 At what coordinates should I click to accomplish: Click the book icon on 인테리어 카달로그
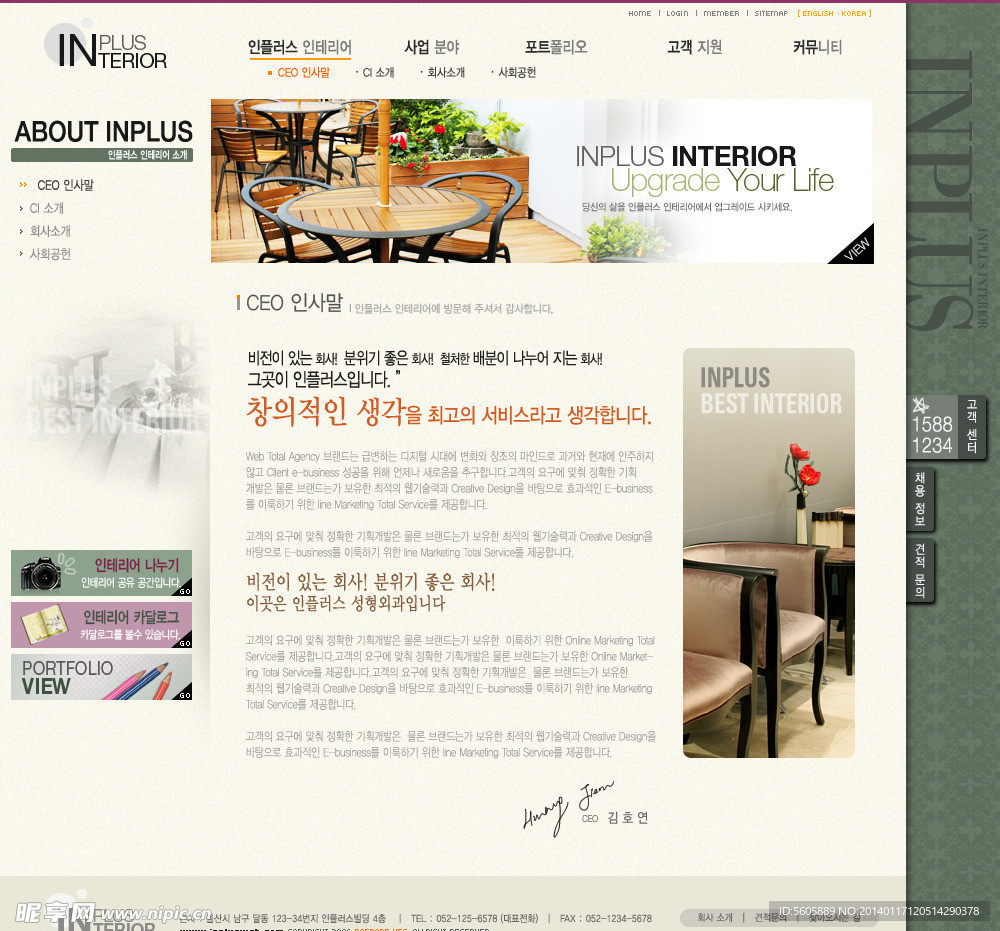[x=44, y=625]
